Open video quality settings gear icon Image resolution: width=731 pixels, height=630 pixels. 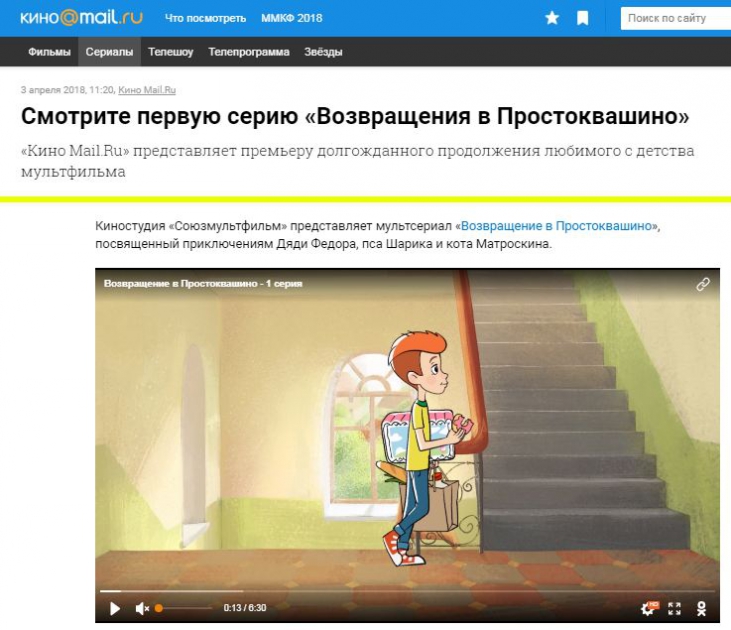648,608
